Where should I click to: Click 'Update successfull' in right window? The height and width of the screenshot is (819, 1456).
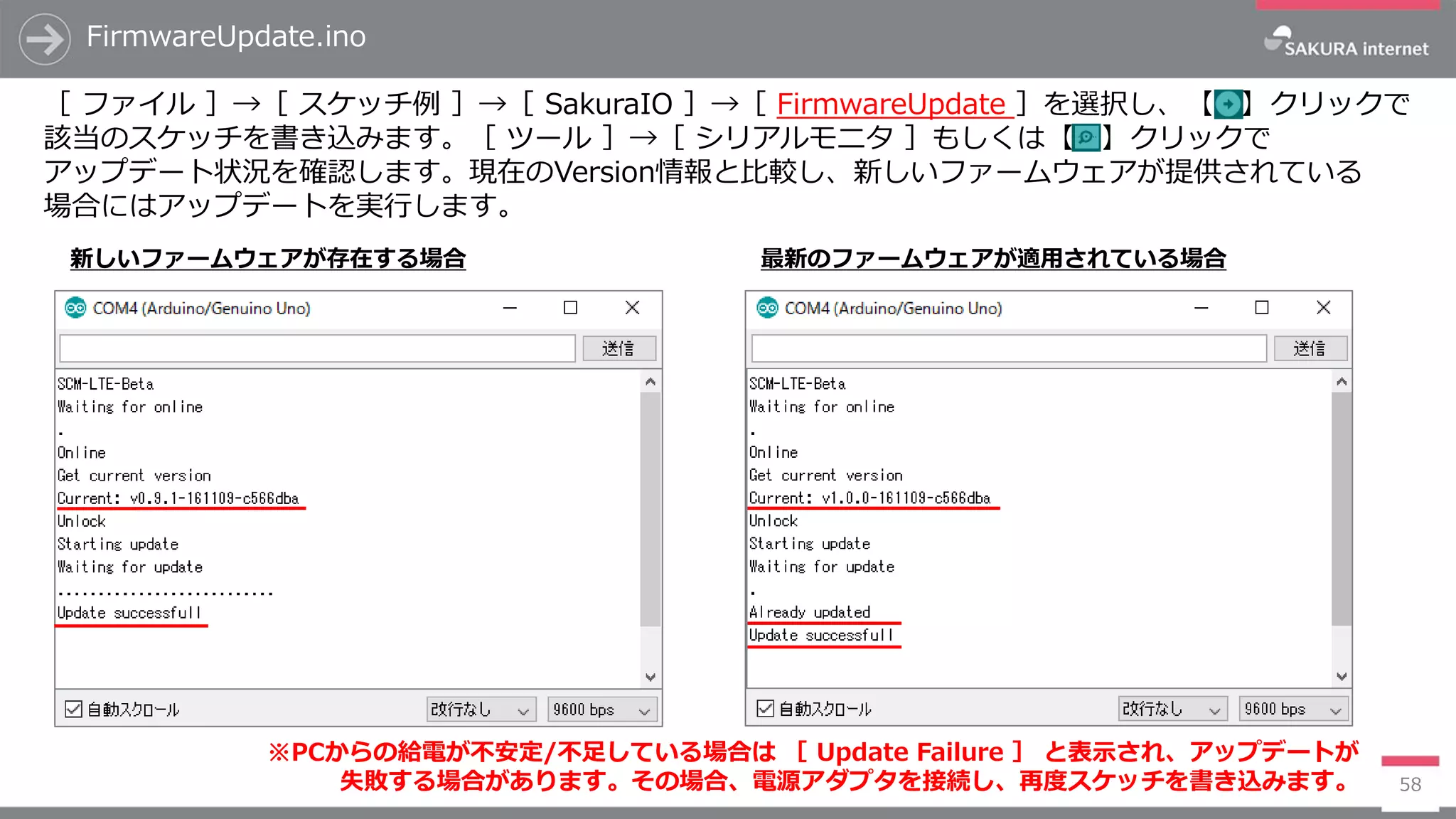coord(821,635)
